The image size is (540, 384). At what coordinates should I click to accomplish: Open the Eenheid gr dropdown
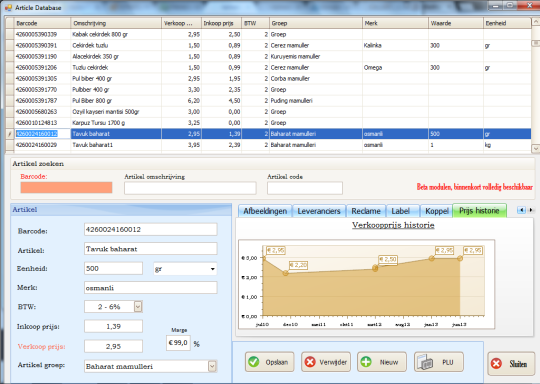pos(213,269)
